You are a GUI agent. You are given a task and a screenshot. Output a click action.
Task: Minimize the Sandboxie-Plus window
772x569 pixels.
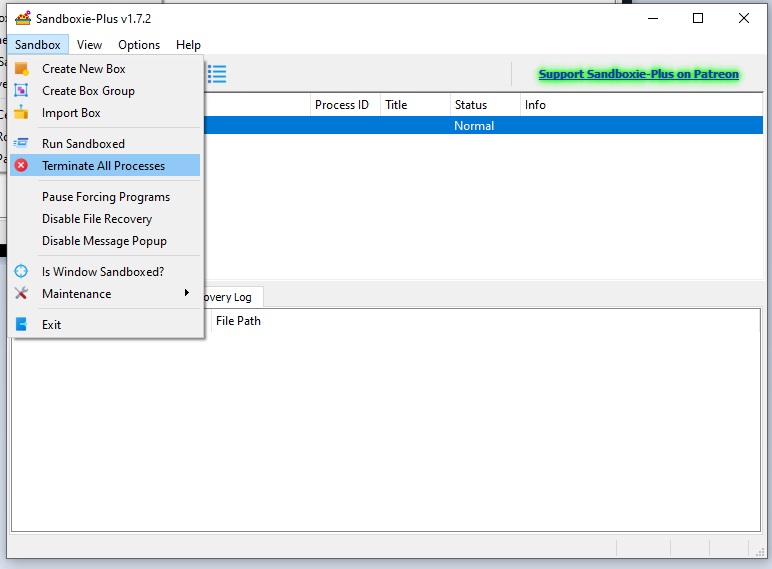[653, 19]
